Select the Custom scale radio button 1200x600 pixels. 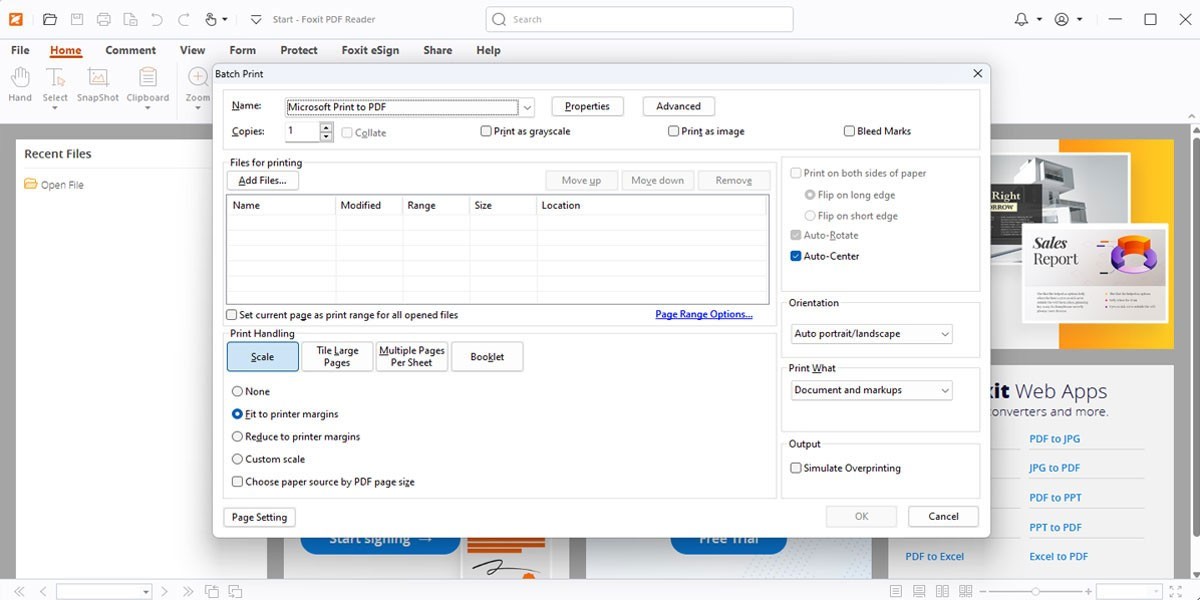[x=237, y=459]
